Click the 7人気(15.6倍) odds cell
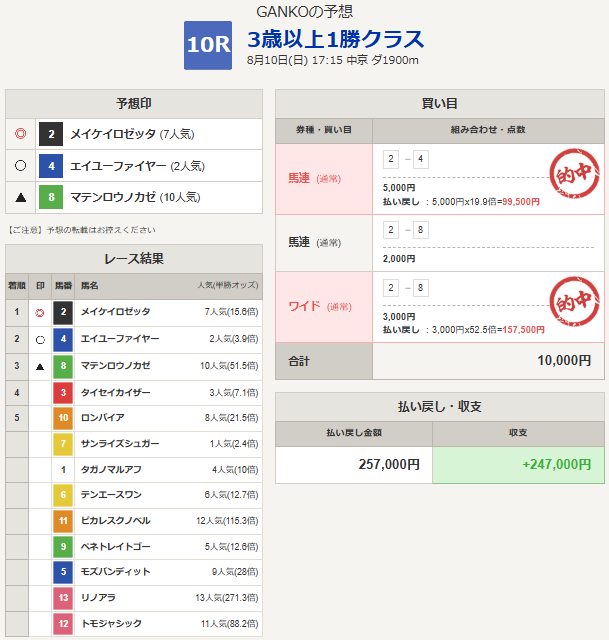The image size is (609, 640). click(231, 312)
